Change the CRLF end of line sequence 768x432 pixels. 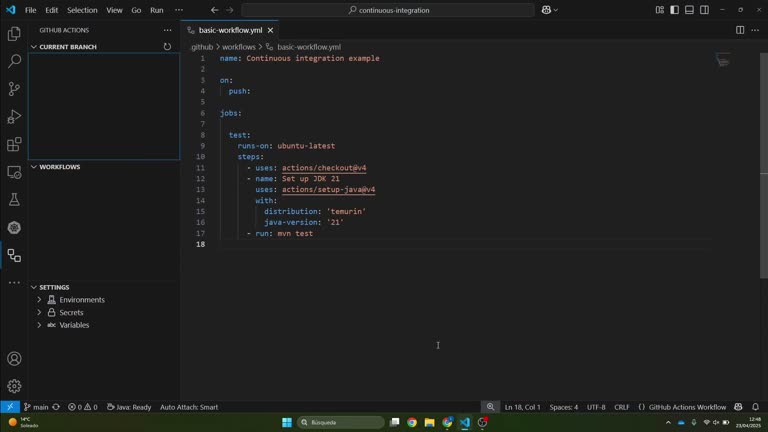pyautogui.click(x=622, y=407)
